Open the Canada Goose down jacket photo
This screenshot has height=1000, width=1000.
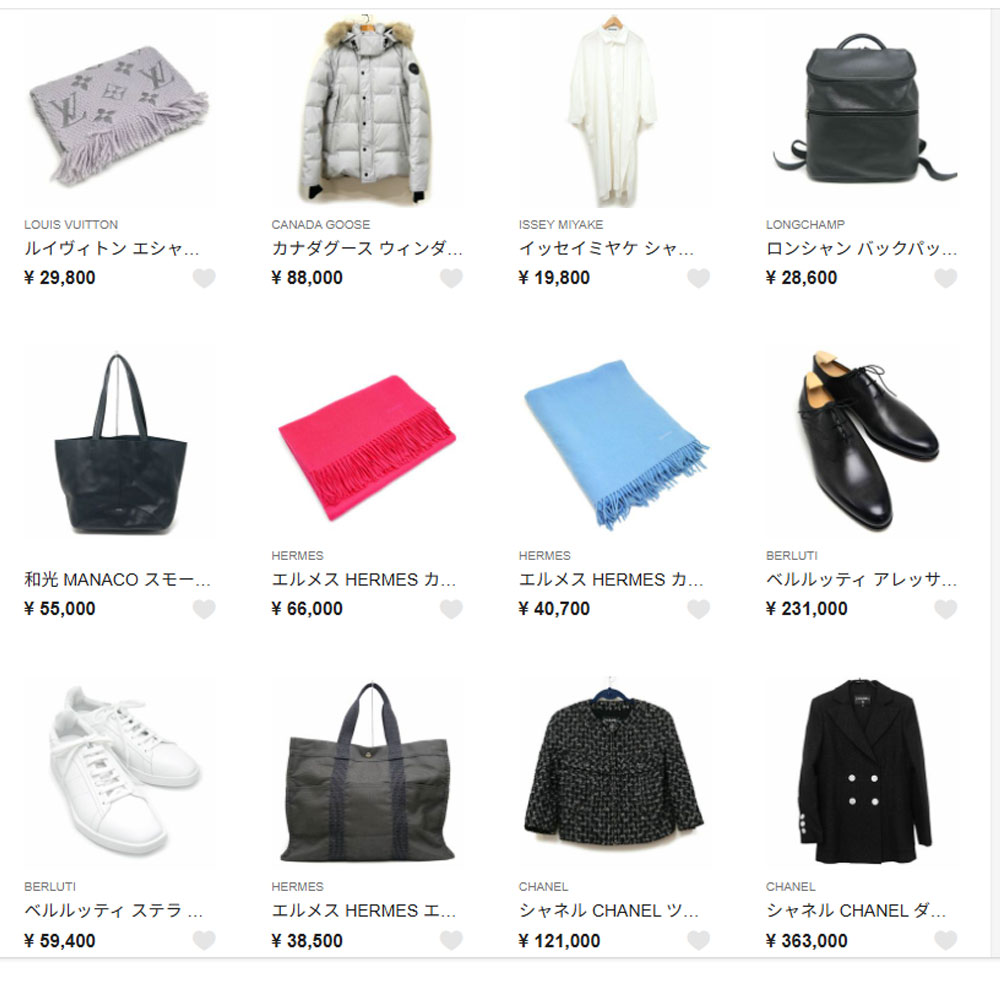coord(367,112)
